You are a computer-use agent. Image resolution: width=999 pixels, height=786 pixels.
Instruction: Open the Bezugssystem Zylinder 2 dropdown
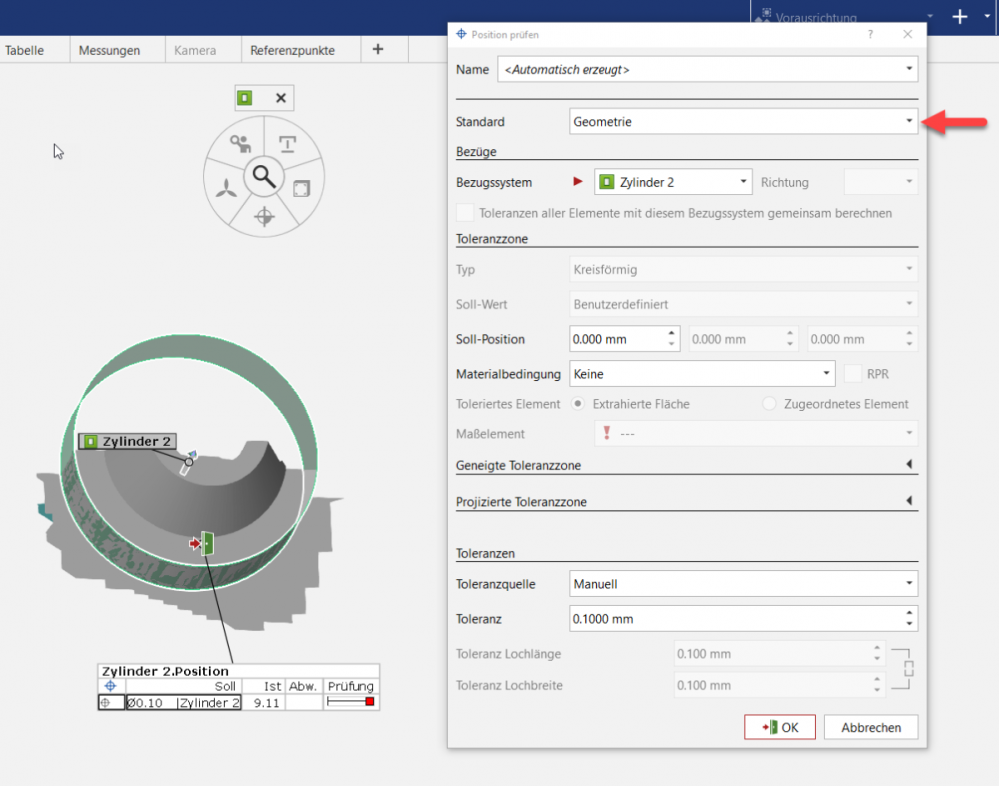tap(672, 182)
